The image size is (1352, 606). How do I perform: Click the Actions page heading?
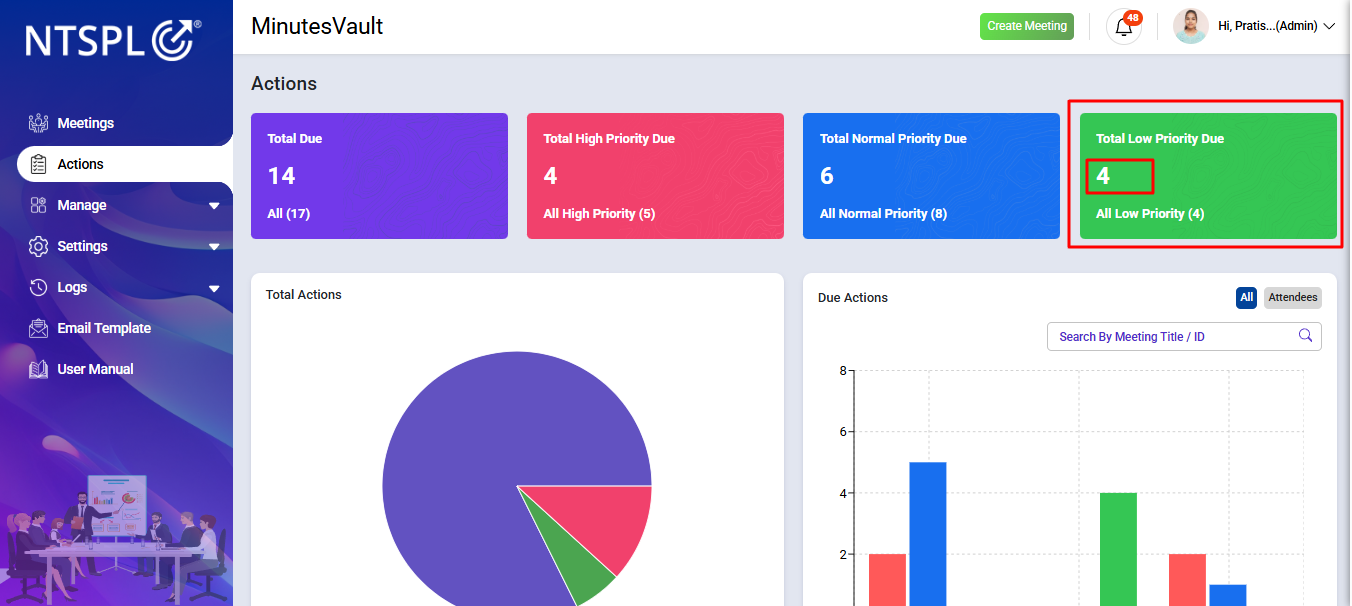(x=284, y=84)
